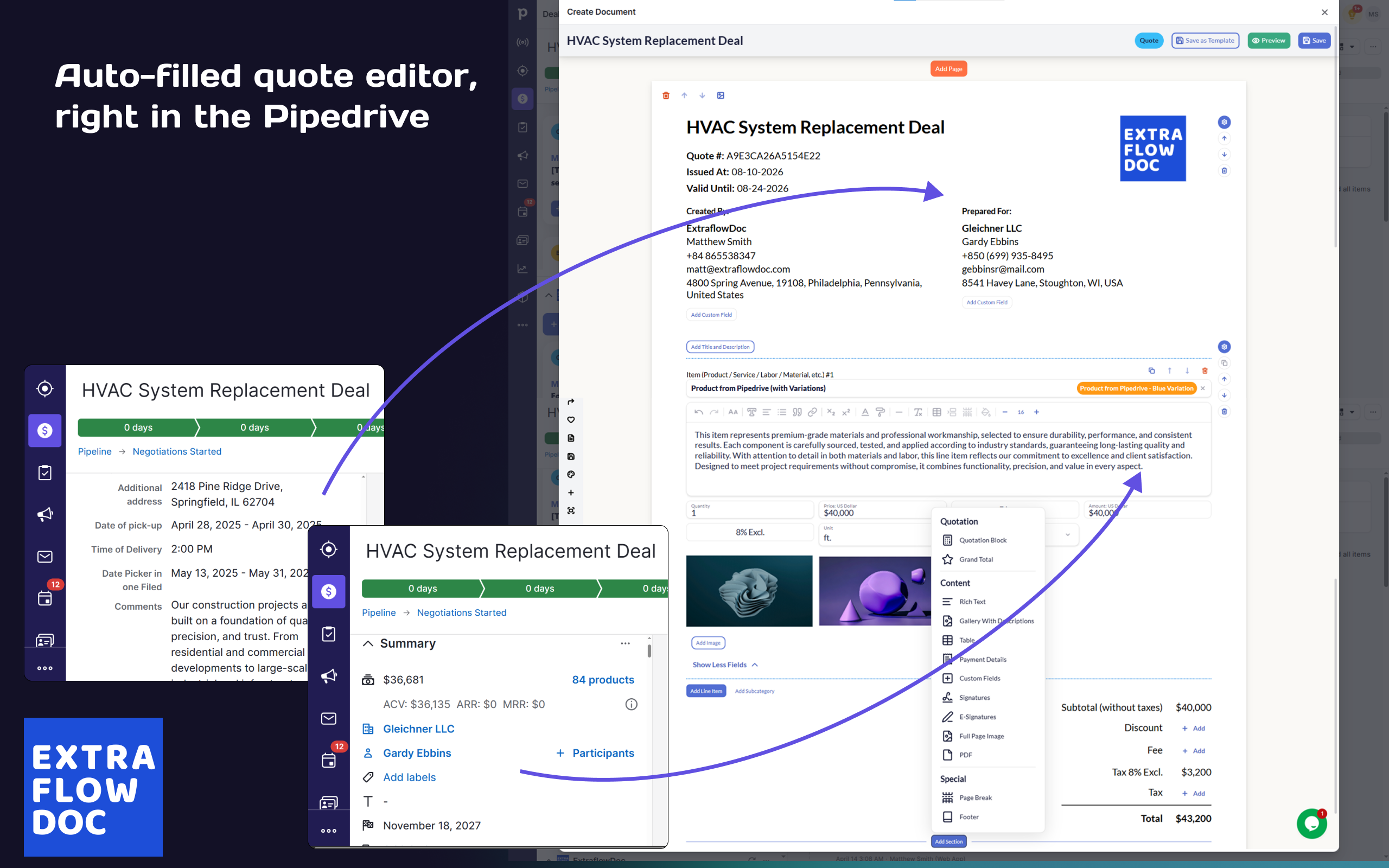Apply superscript formatting
The width and height of the screenshot is (1389, 868).
pos(846,412)
